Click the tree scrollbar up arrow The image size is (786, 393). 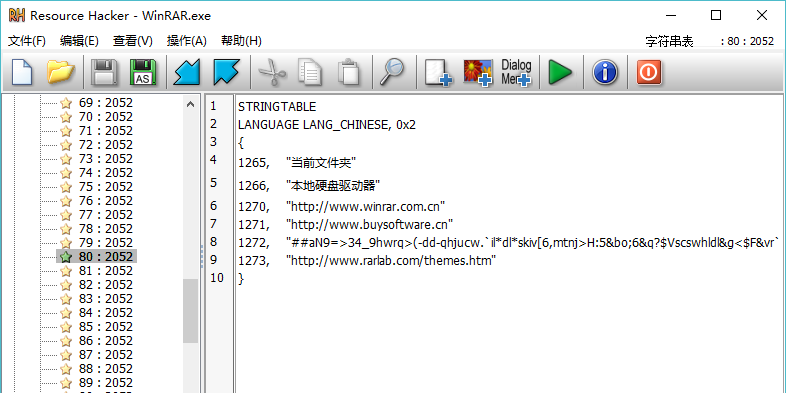pos(190,104)
